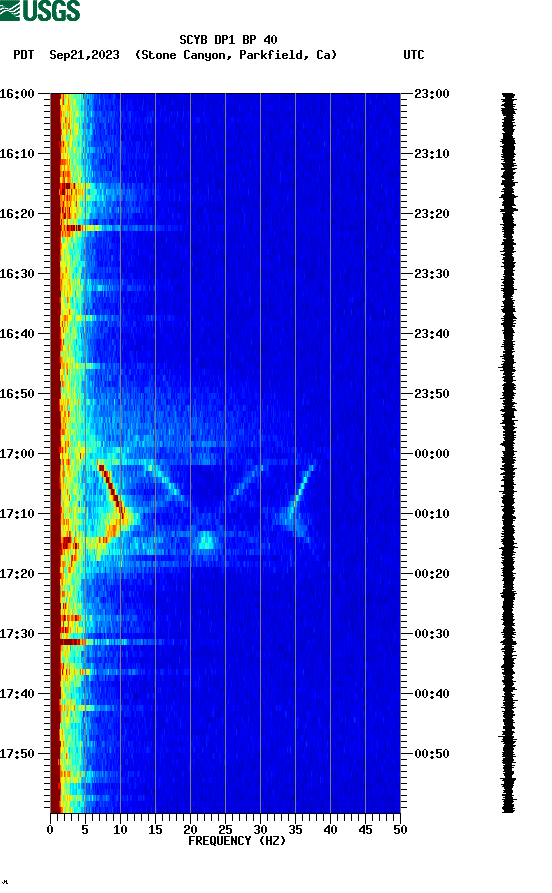Click the 16:30 PDT time label
This screenshot has height=893, width=552.
17,273
